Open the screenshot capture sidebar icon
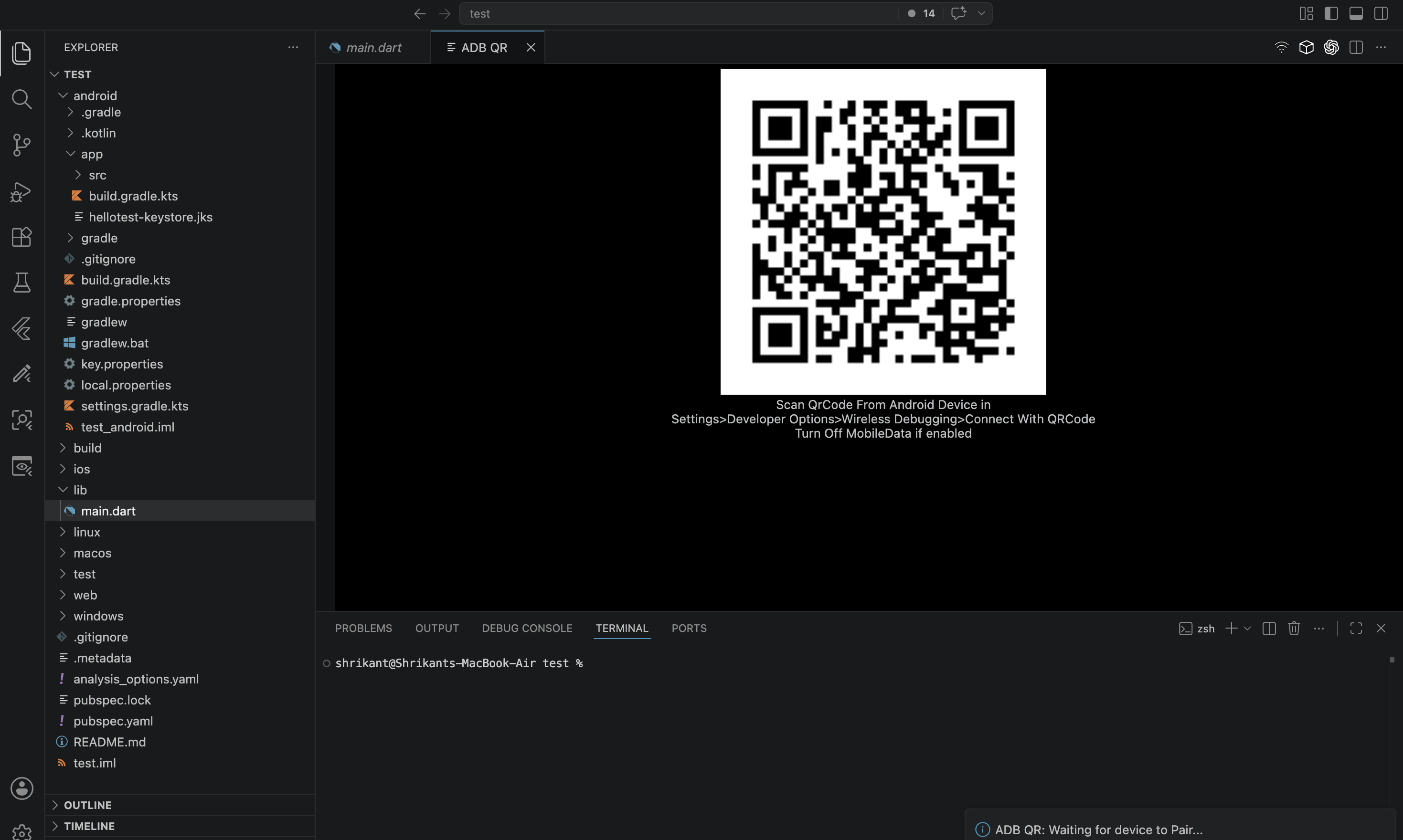The width and height of the screenshot is (1403, 840). (x=21, y=420)
